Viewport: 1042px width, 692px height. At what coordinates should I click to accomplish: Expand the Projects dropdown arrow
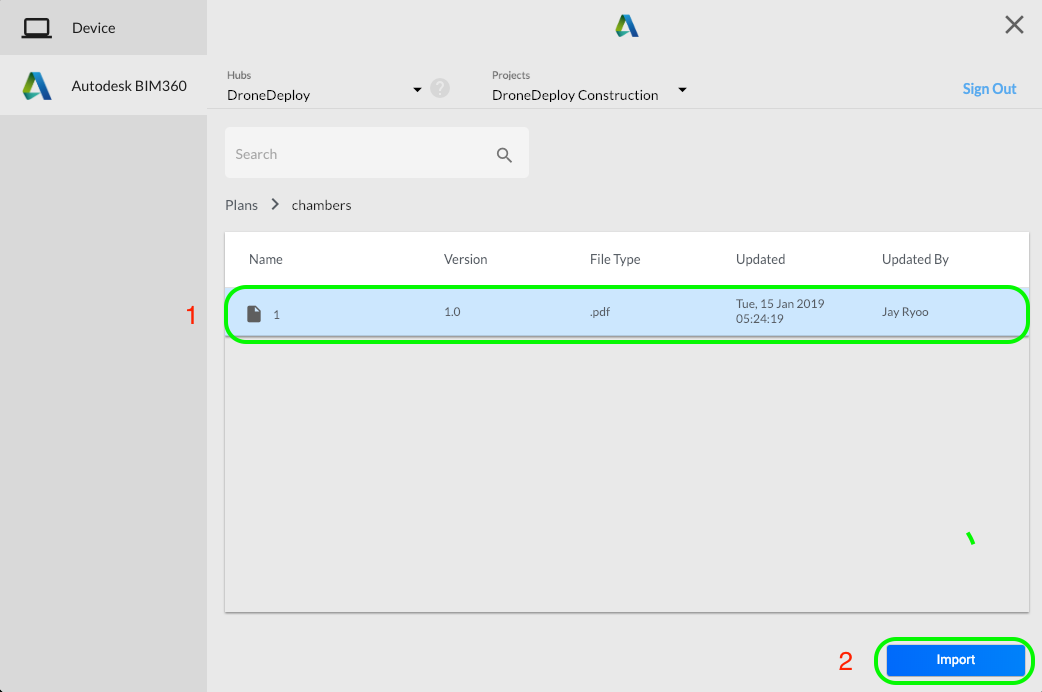(x=682, y=89)
